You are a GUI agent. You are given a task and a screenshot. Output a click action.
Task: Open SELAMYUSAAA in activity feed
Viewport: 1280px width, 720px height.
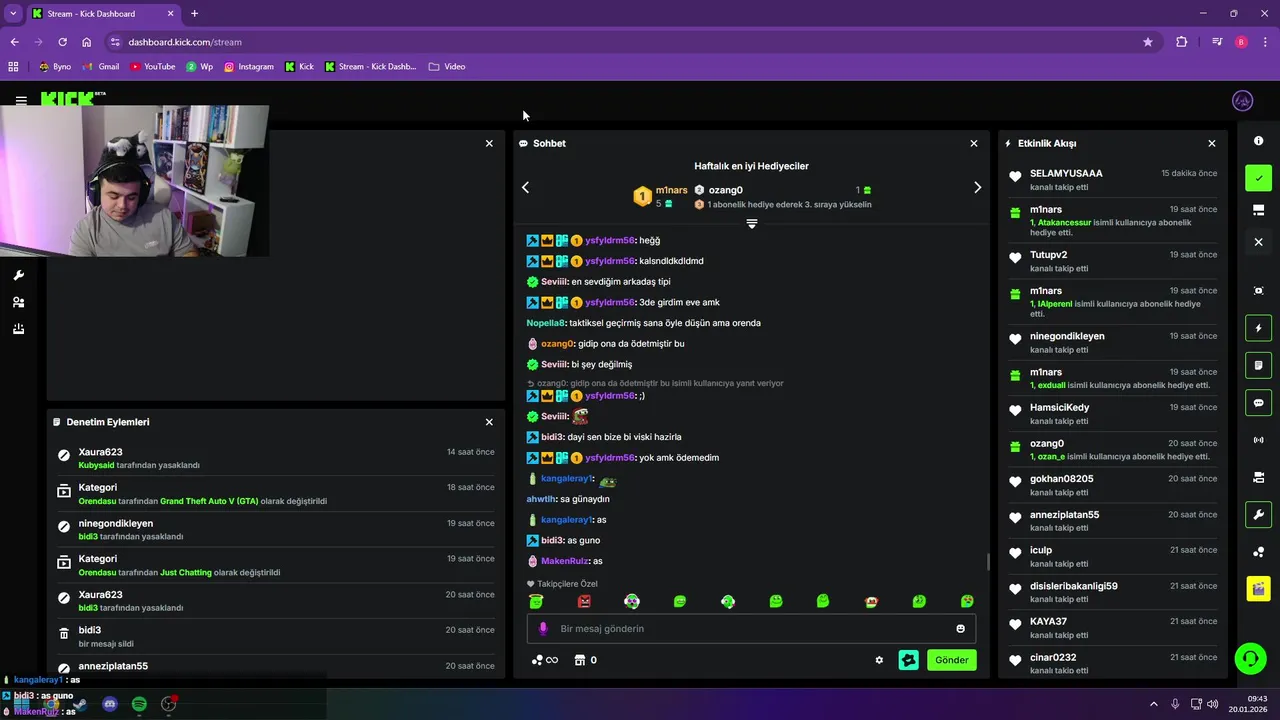point(1066,173)
